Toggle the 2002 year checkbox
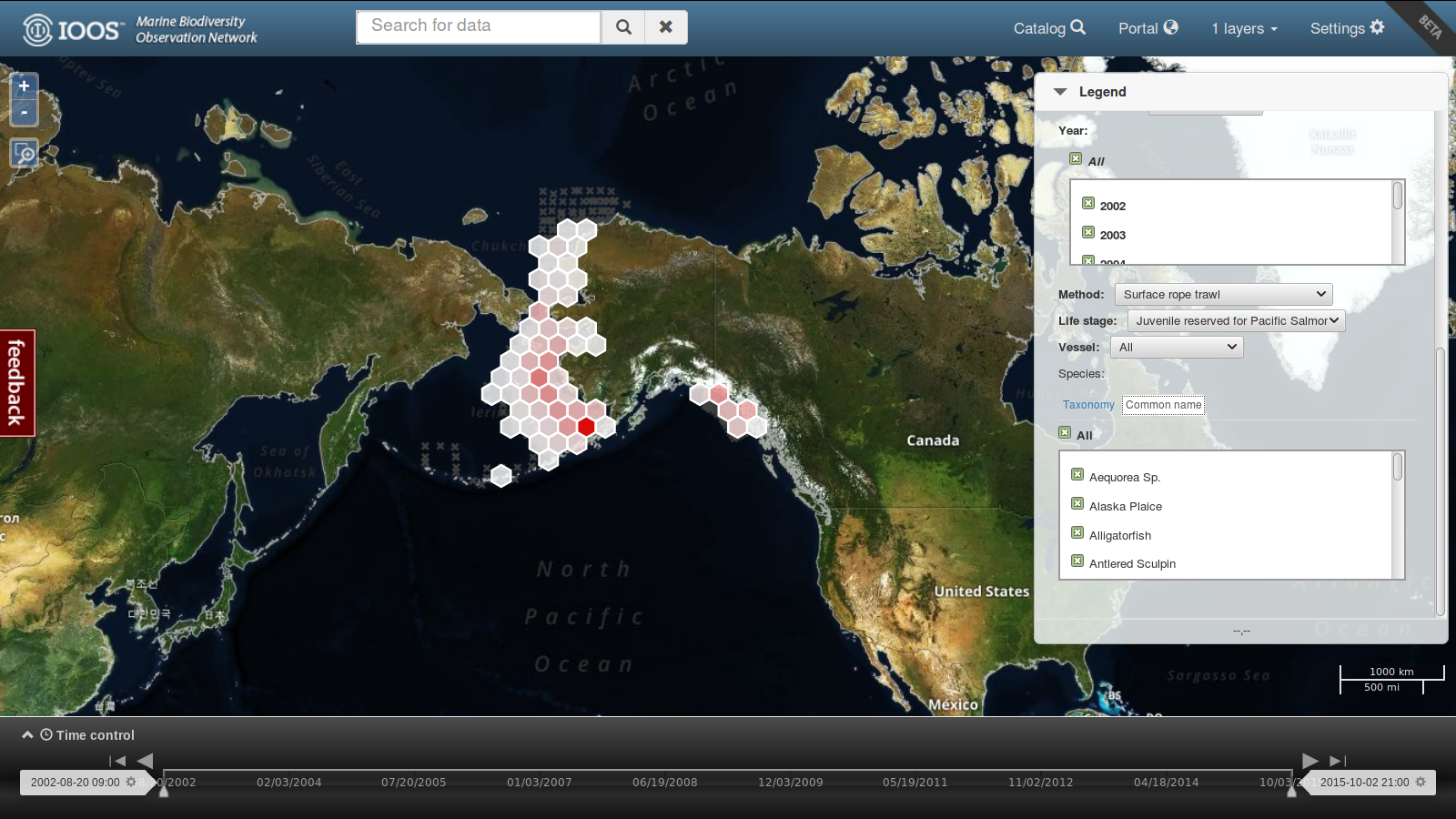This screenshot has height=819, width=1456. click(1087, 204)
